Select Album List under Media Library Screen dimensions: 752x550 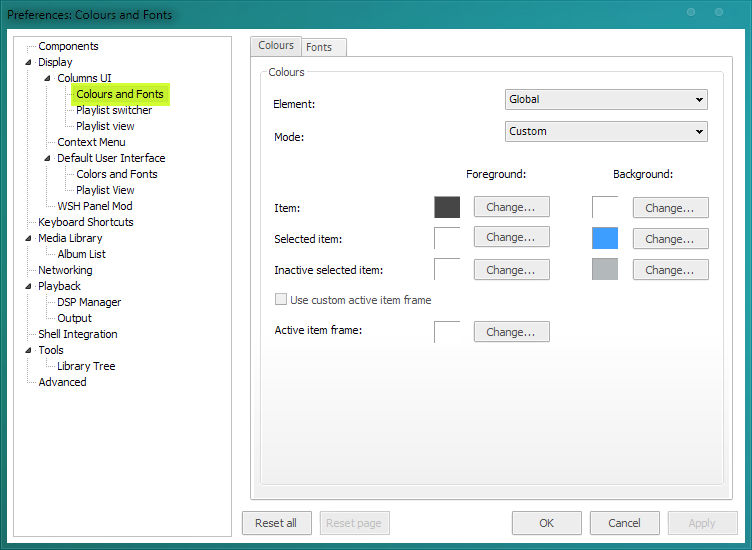point(82,254)
